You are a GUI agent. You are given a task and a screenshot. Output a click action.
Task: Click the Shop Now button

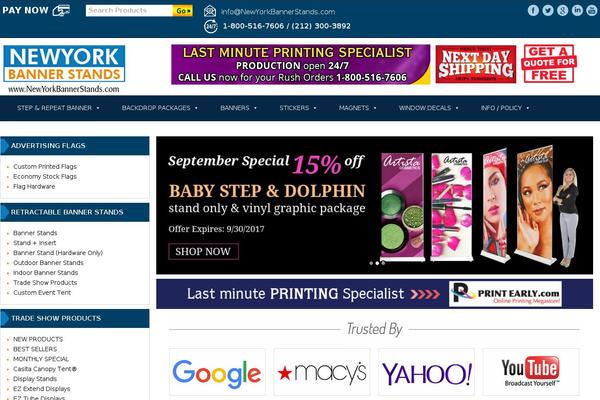click(x=203, y=251)
